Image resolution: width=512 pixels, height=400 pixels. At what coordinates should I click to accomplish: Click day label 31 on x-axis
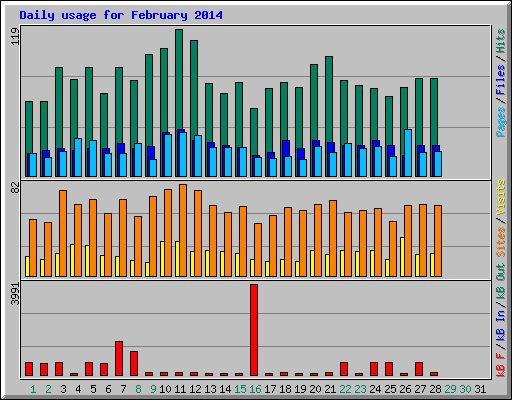[480, 389]
